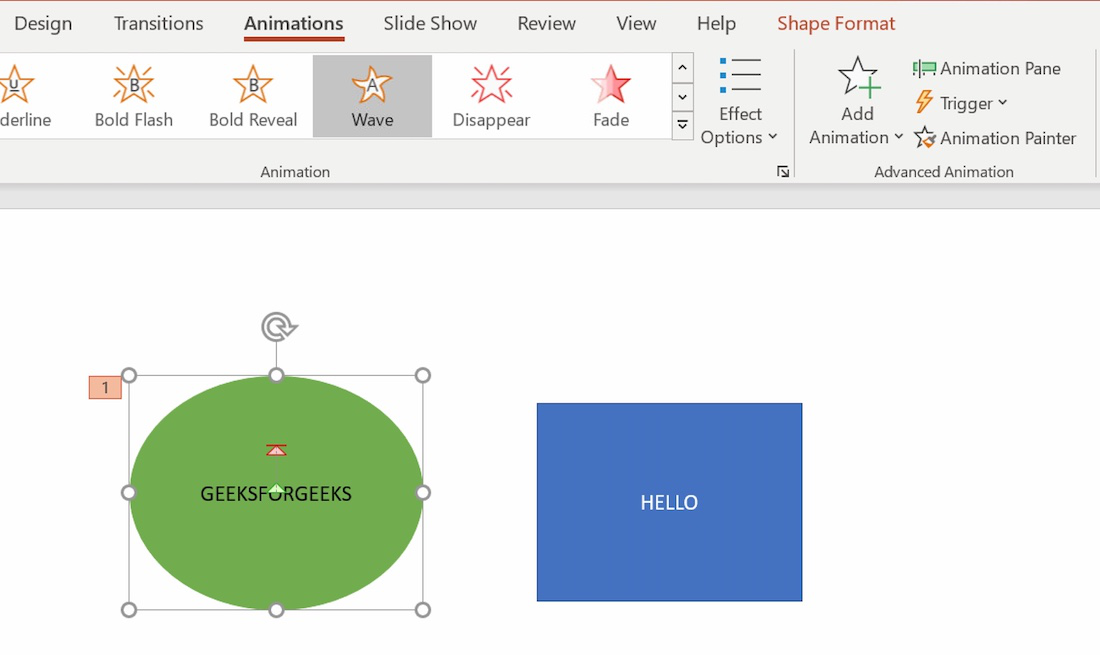Click the right-middle sizing handle of the oval
1100x655 pixels.
422,492
